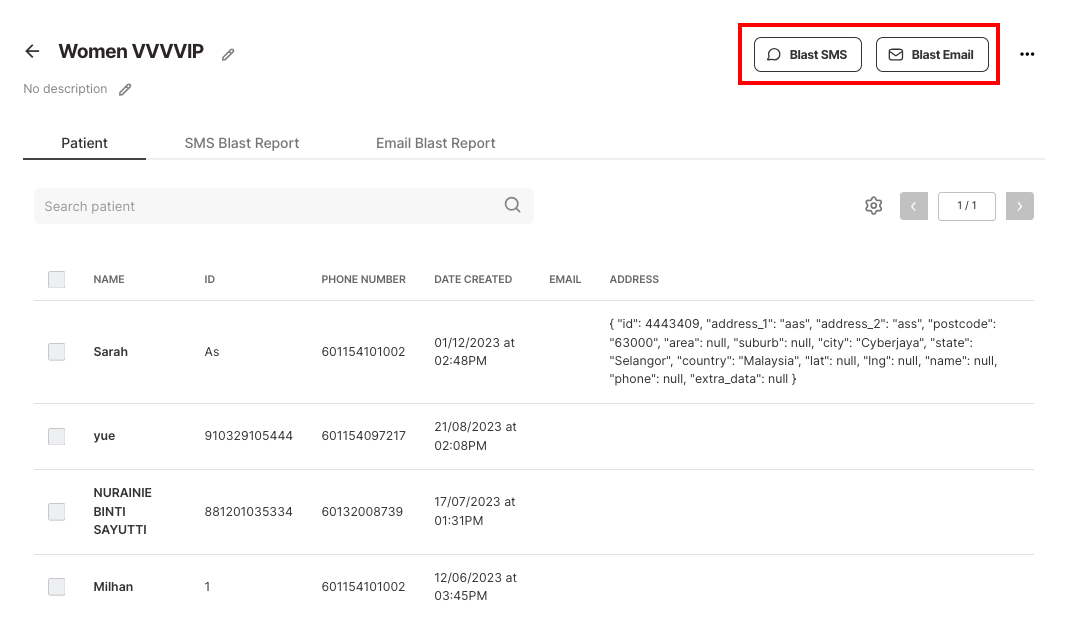Click patient name Milhan
1074x644 pixels.
click(113, 587)
